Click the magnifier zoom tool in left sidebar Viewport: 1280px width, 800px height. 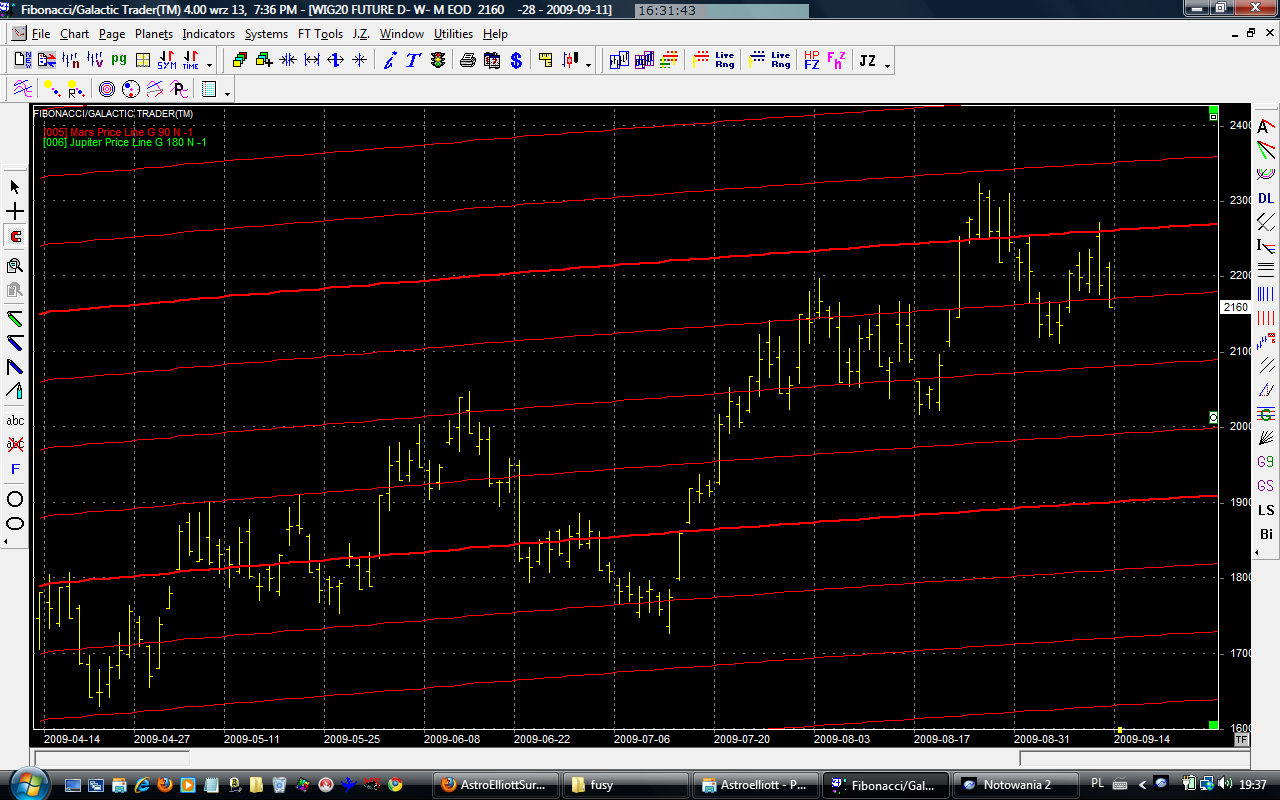[15, 265]
